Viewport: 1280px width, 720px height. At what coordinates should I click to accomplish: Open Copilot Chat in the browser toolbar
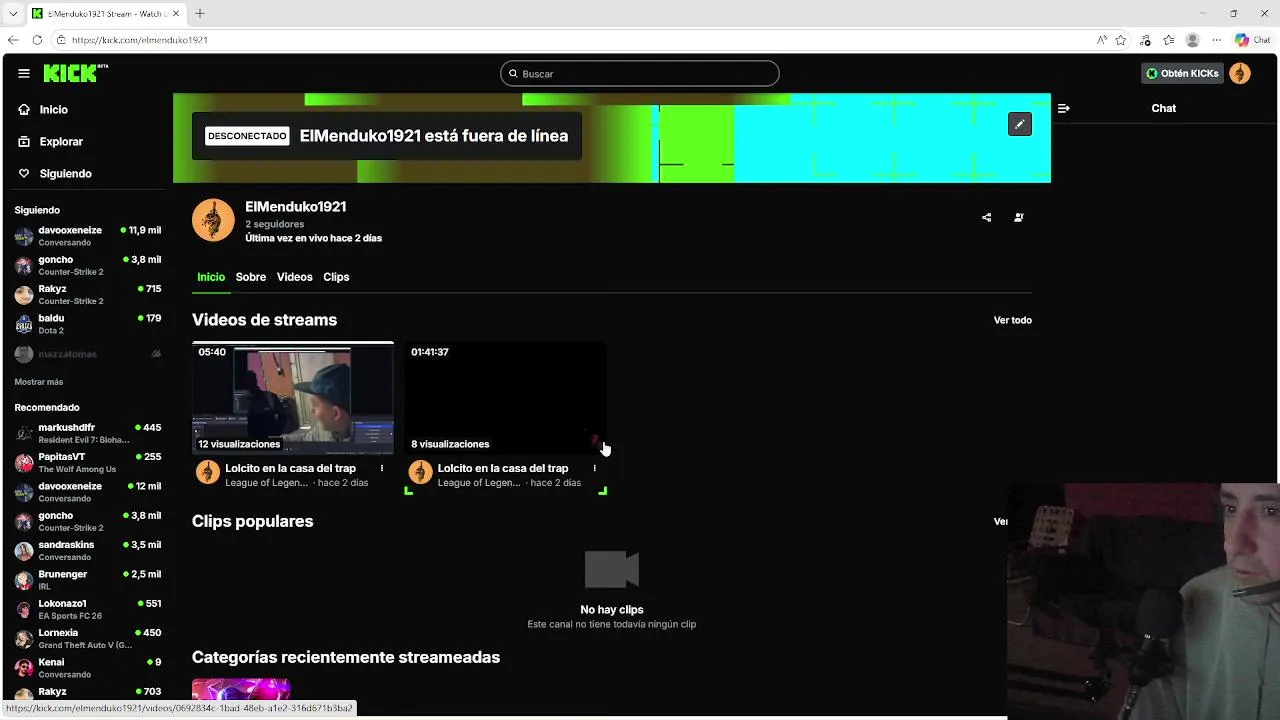(1255, 40)
